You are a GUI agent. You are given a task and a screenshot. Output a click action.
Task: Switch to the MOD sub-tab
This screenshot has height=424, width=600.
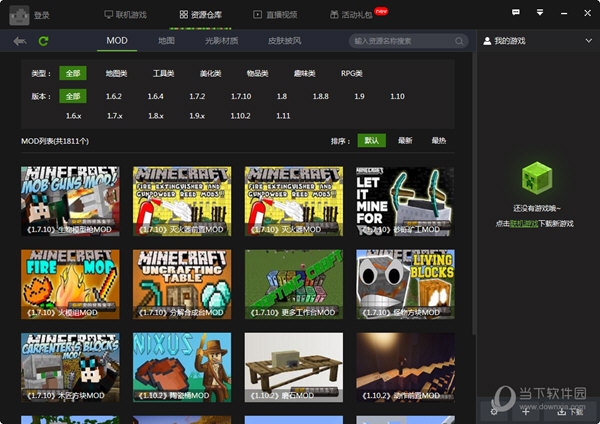117,41
